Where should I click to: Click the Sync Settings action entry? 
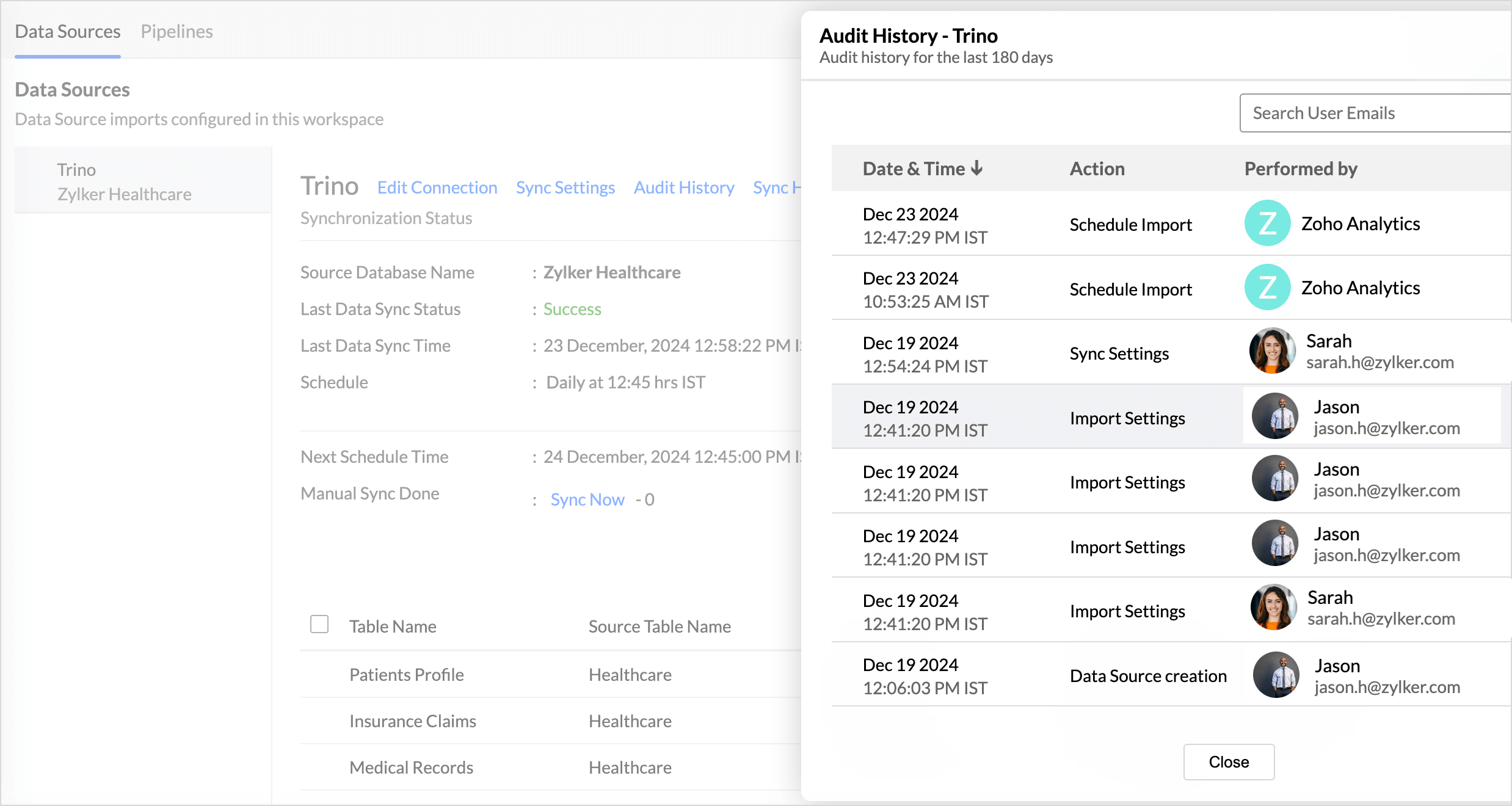1119,354
